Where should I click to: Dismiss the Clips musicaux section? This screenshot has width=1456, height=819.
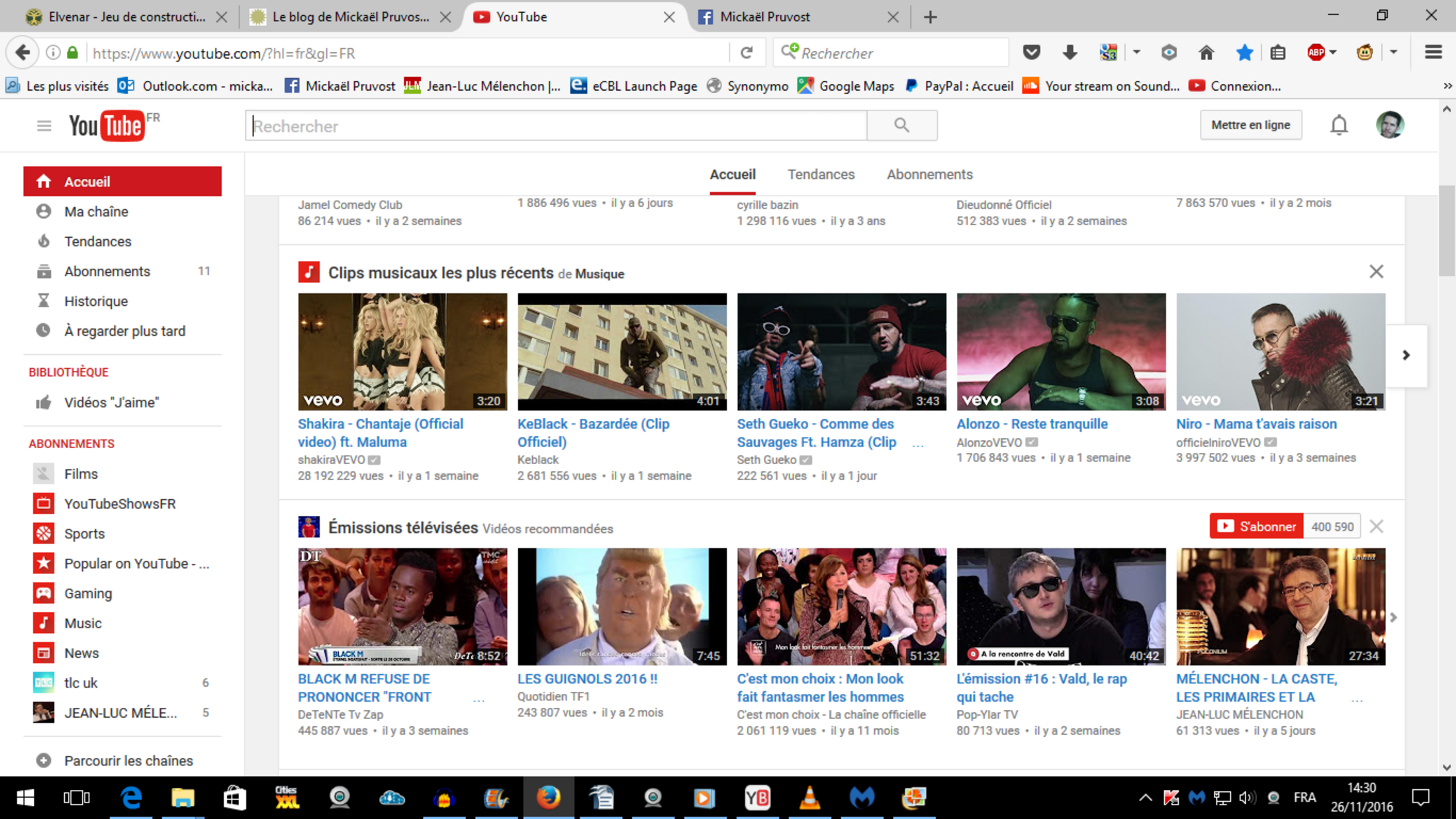[x=1376, y=271]
